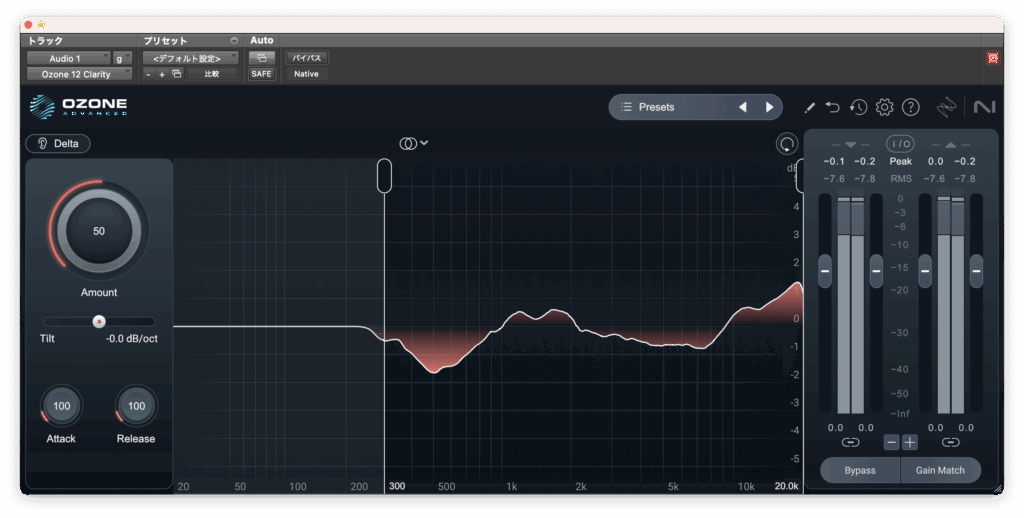1024x518 pixels.
Task: Enable Gain Match
Action: (940, 470)
